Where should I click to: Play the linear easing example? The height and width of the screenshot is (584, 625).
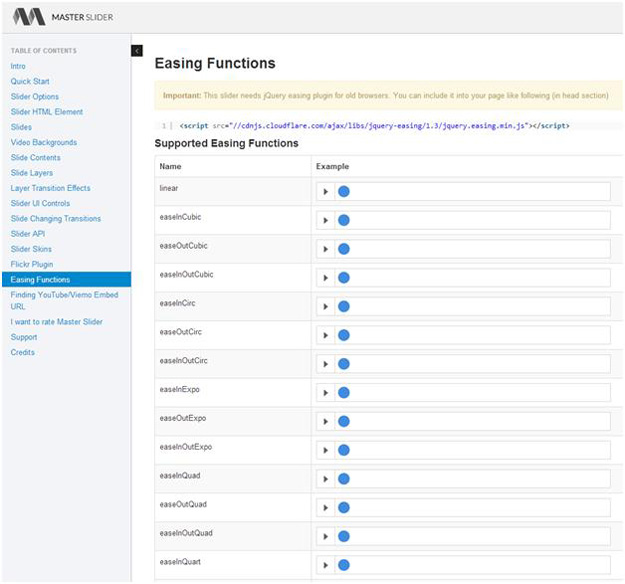click(326, 192)
